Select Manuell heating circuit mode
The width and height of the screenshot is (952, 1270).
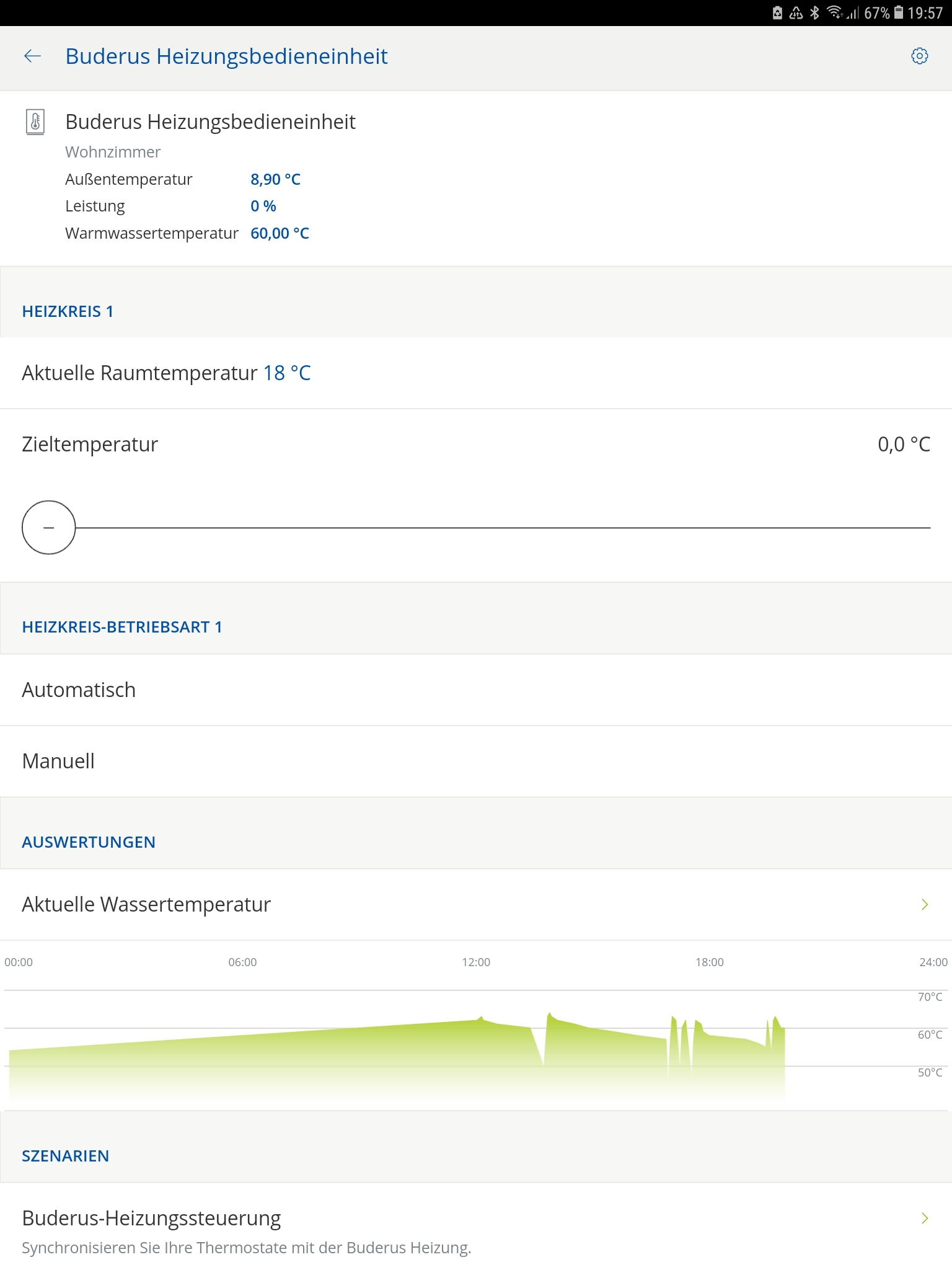click(x=58, y=761)
